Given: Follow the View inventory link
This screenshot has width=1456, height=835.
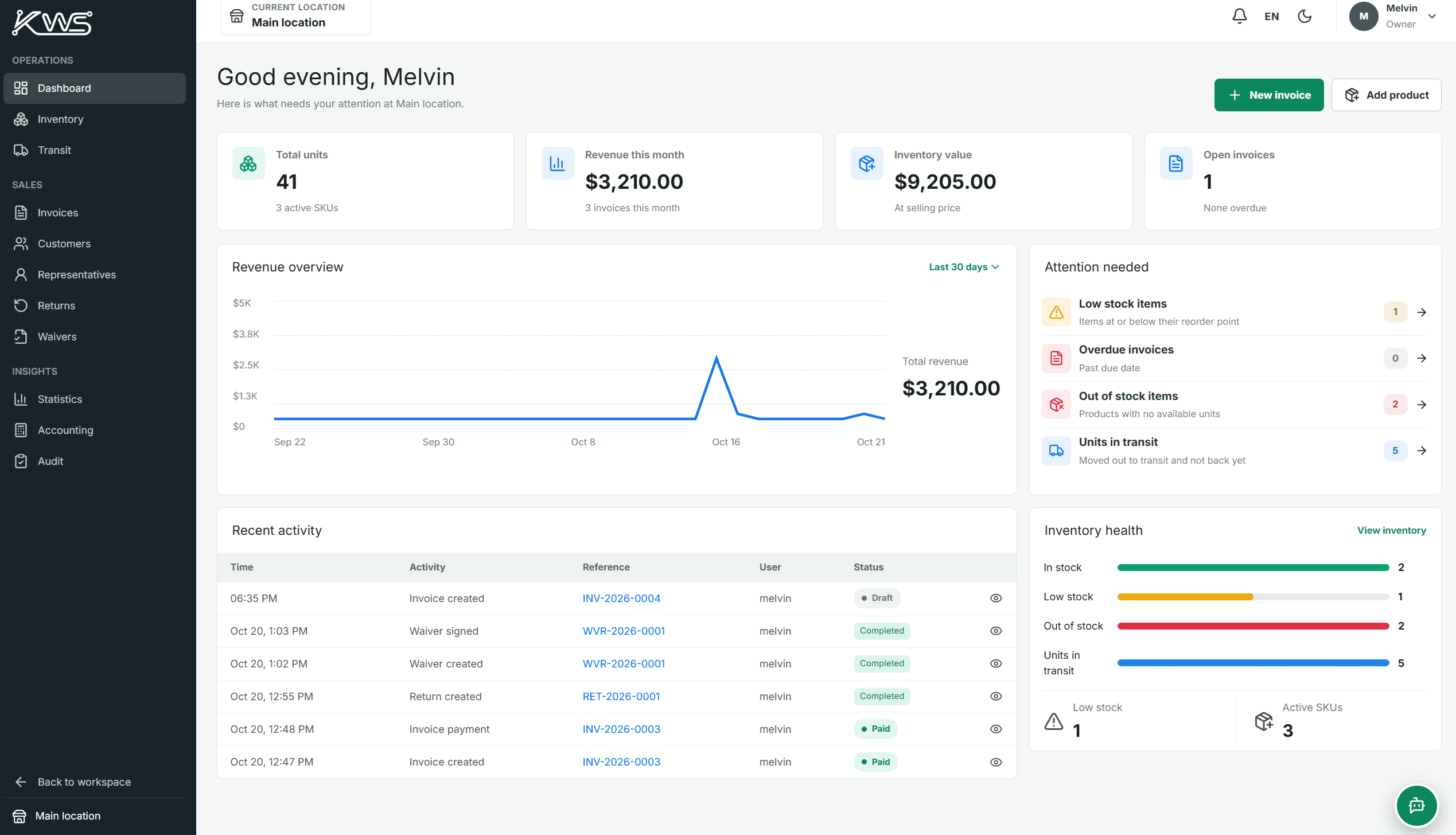Looking at the screenshot, I should (1391, 530).
